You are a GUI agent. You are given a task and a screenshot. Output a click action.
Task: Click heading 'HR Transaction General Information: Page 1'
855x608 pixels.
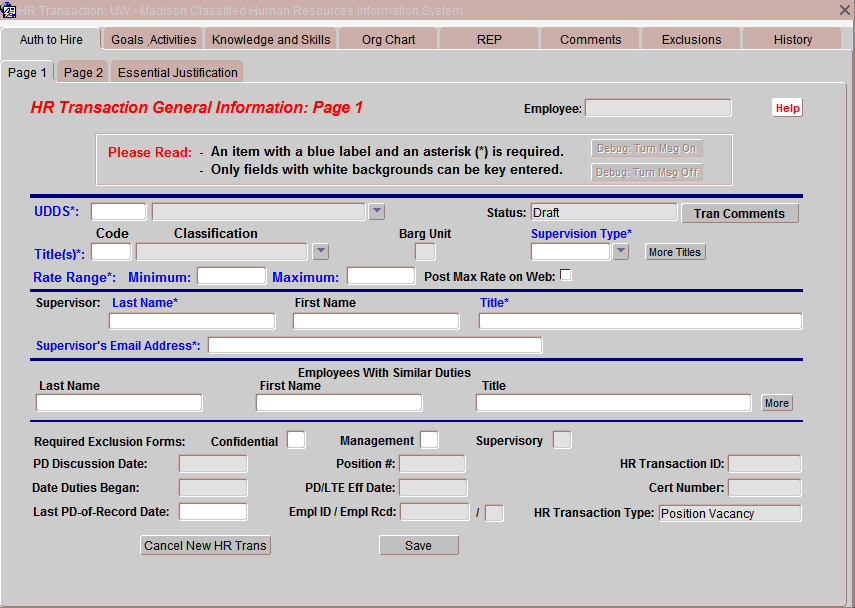[x=197, y=107]
